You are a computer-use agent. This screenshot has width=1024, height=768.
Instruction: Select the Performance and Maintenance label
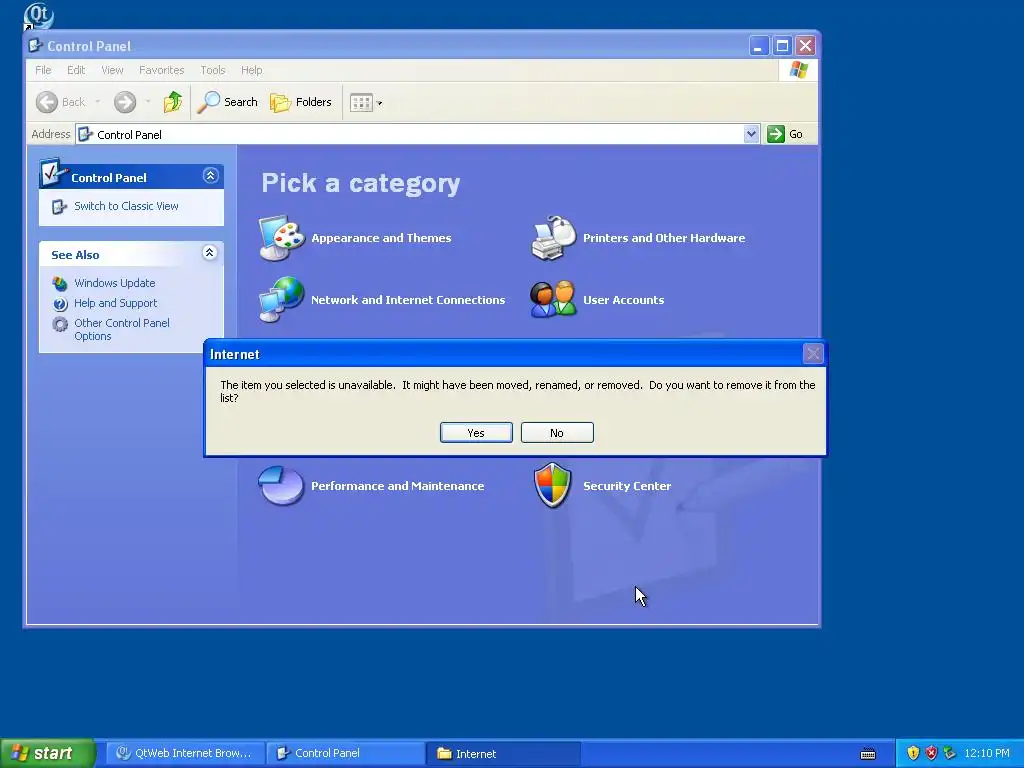398,486
